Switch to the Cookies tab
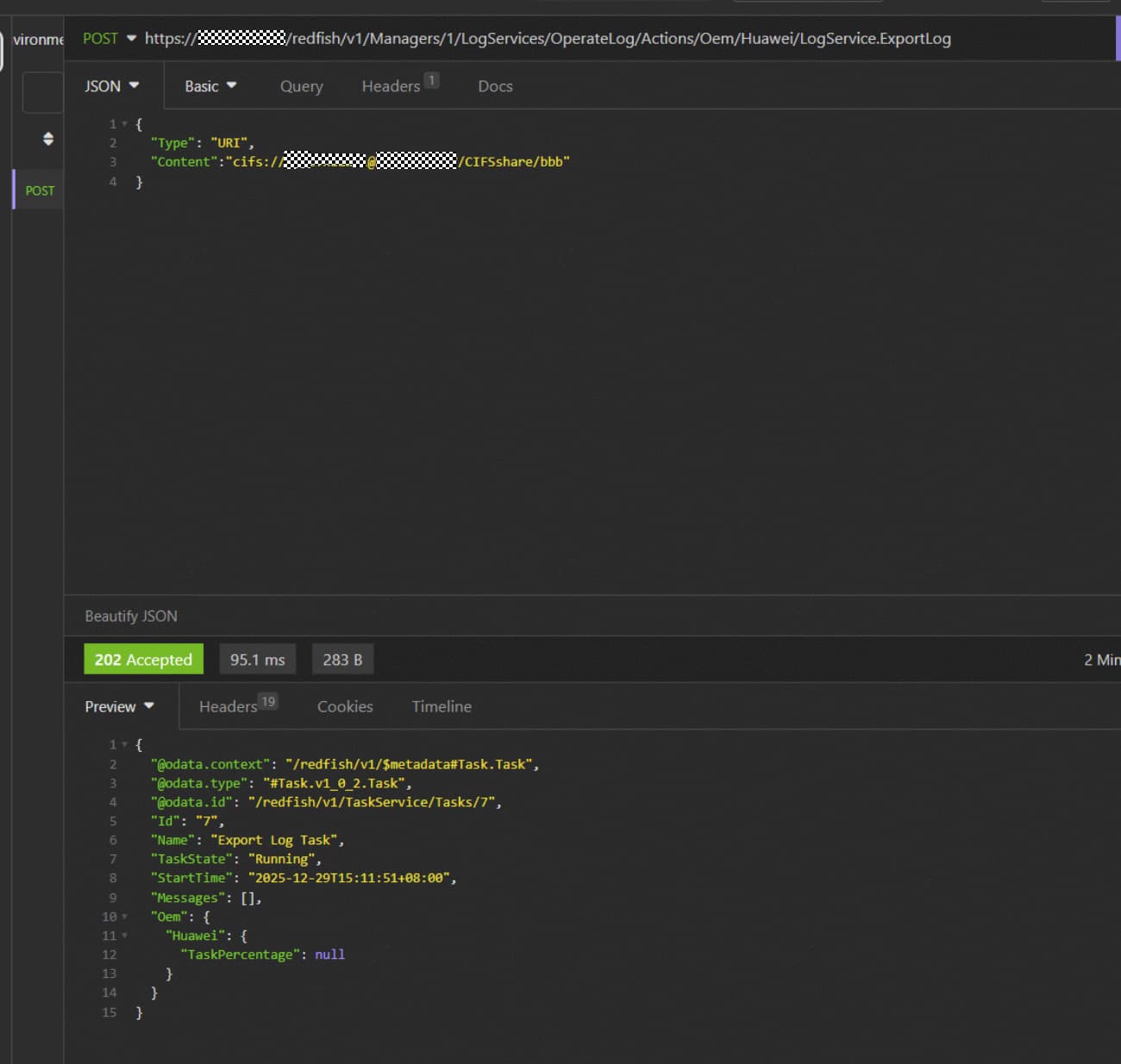 click(x=345, y=707)
